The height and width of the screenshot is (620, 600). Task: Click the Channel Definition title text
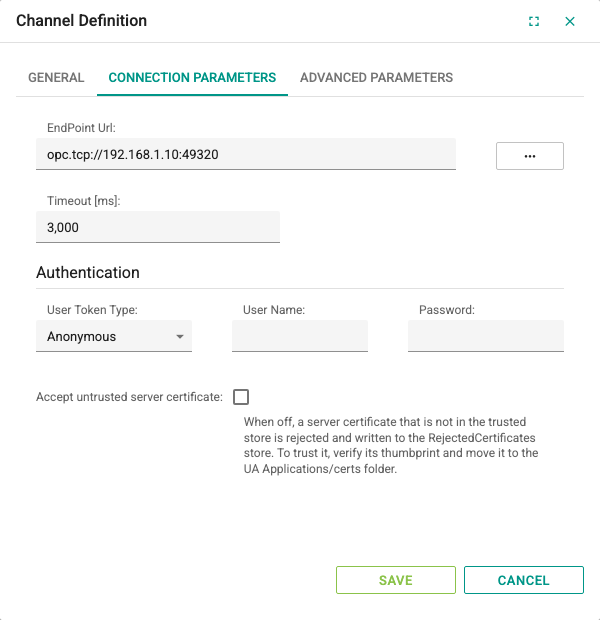tap(81, 21)
